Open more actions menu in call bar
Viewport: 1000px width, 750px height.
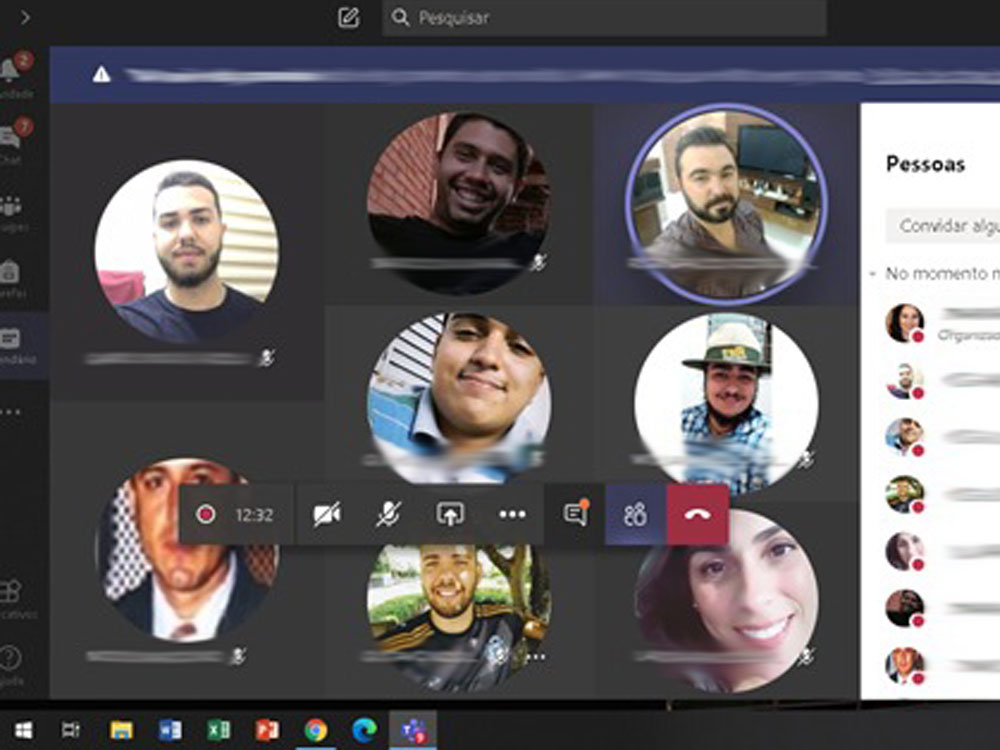(513, 514)
